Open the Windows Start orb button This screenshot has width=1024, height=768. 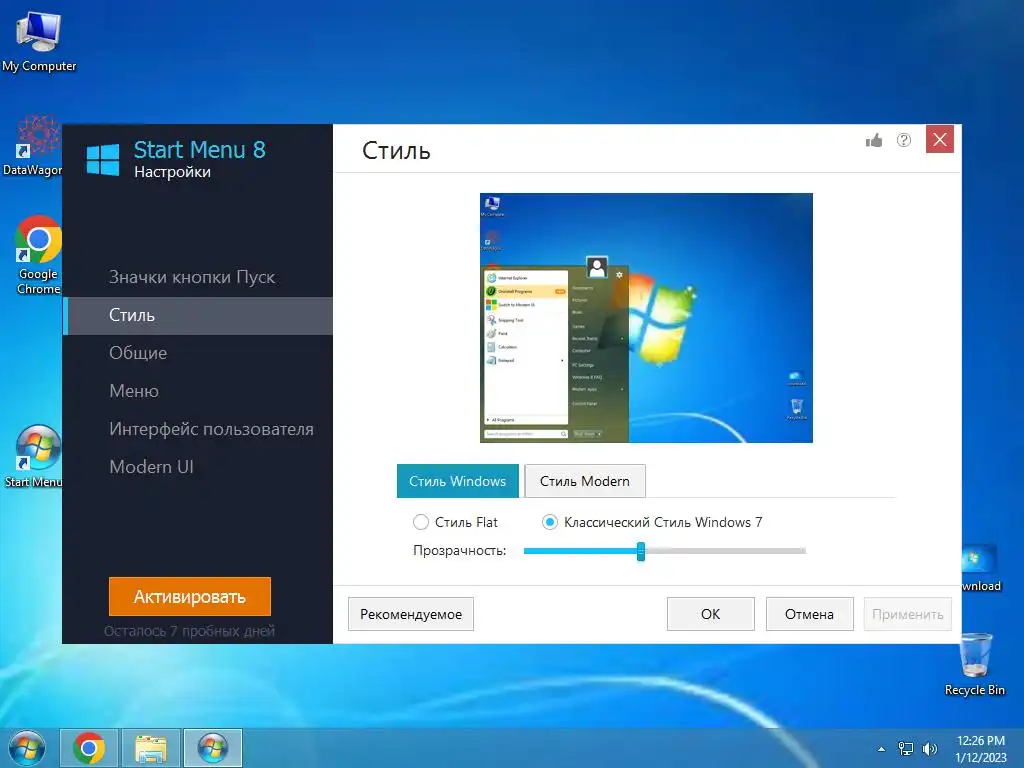27,748
